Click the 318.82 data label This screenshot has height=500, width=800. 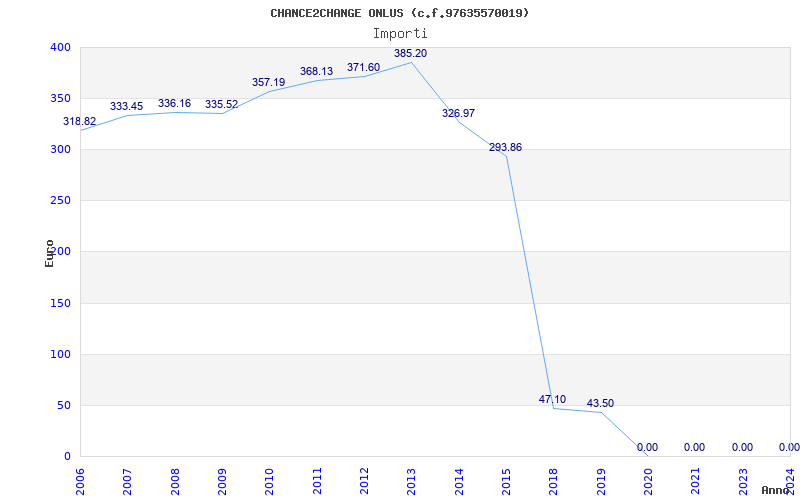(79, 121)
